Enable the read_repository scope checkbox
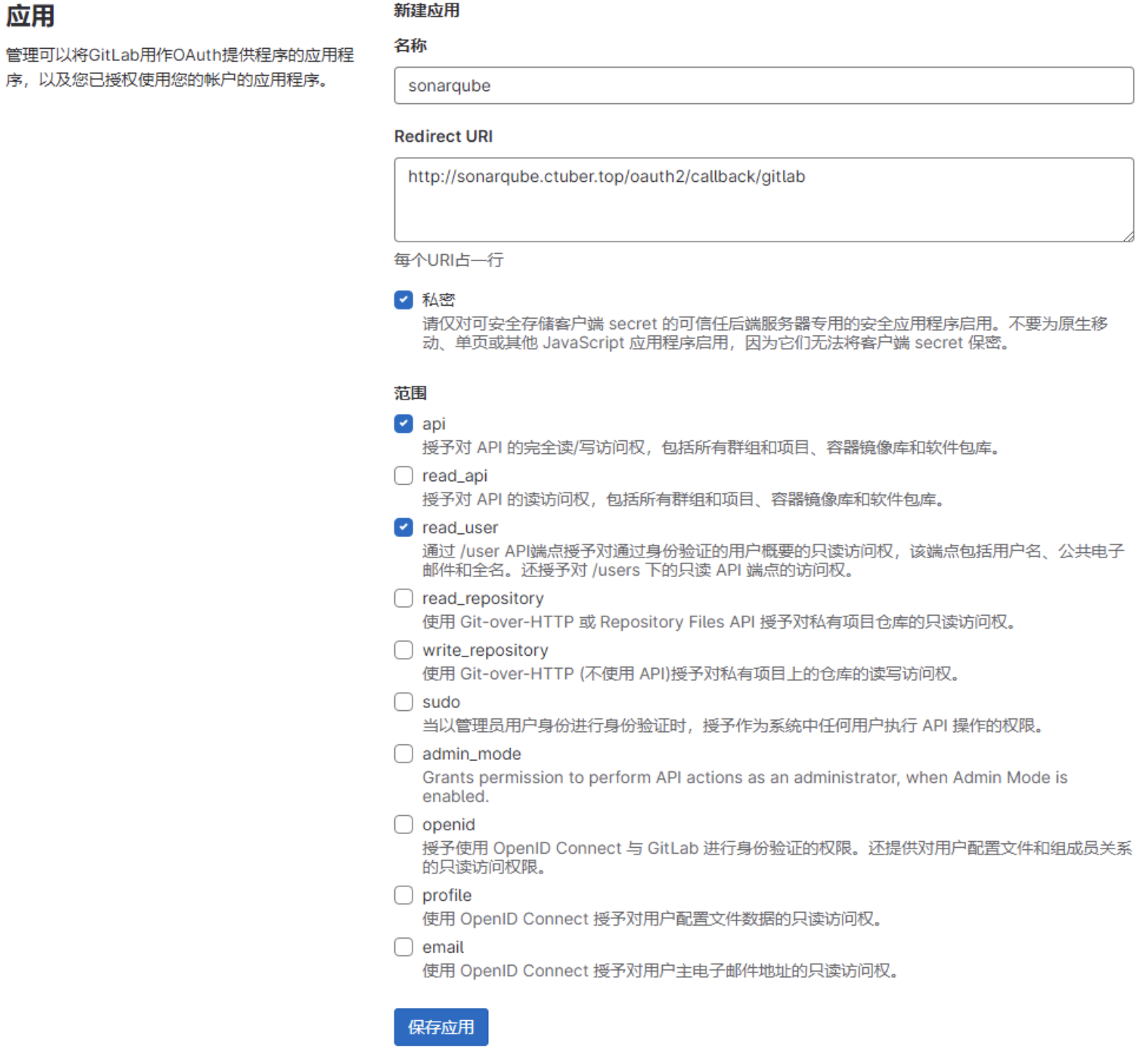 pyautogui.click(x=404, y=597)
